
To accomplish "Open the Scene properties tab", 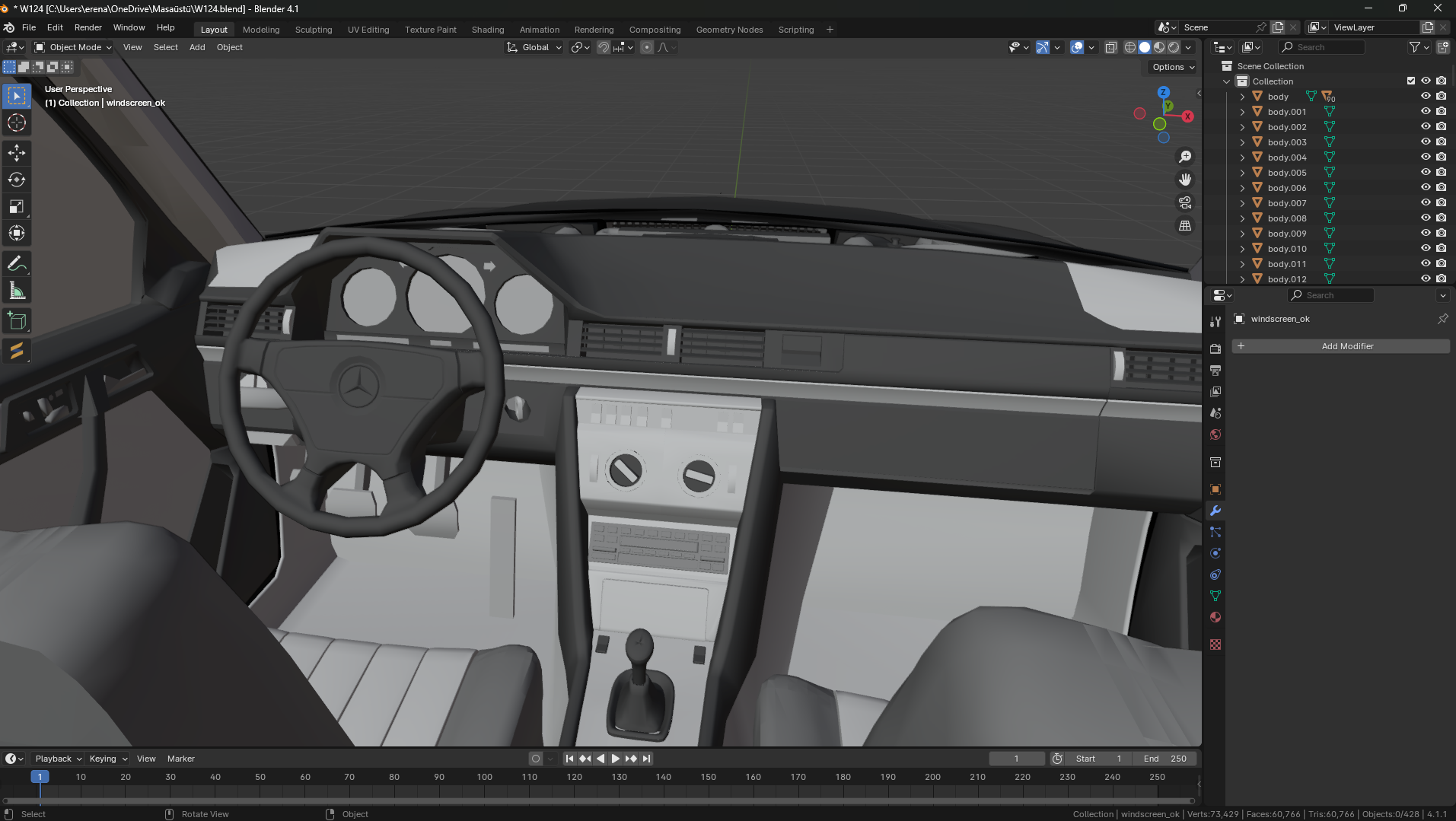I will pyautogui.click(x=1215, y=413).
